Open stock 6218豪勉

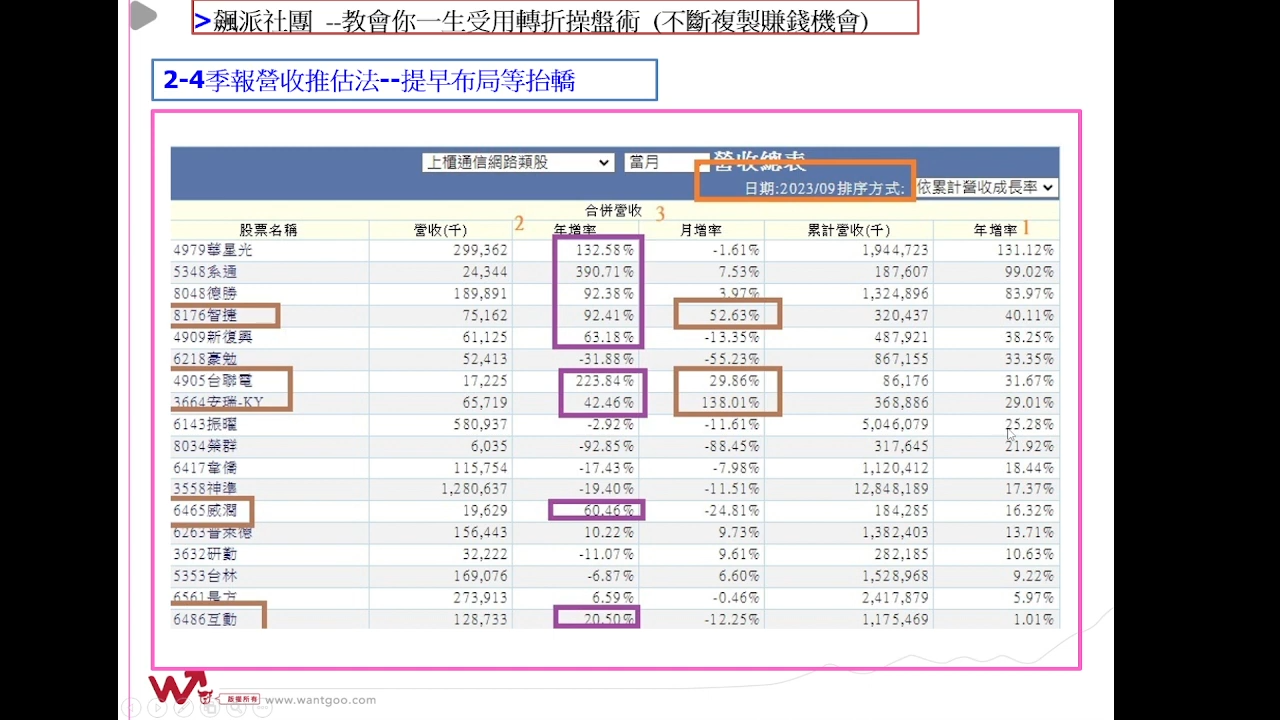click(x=205, y=359)
